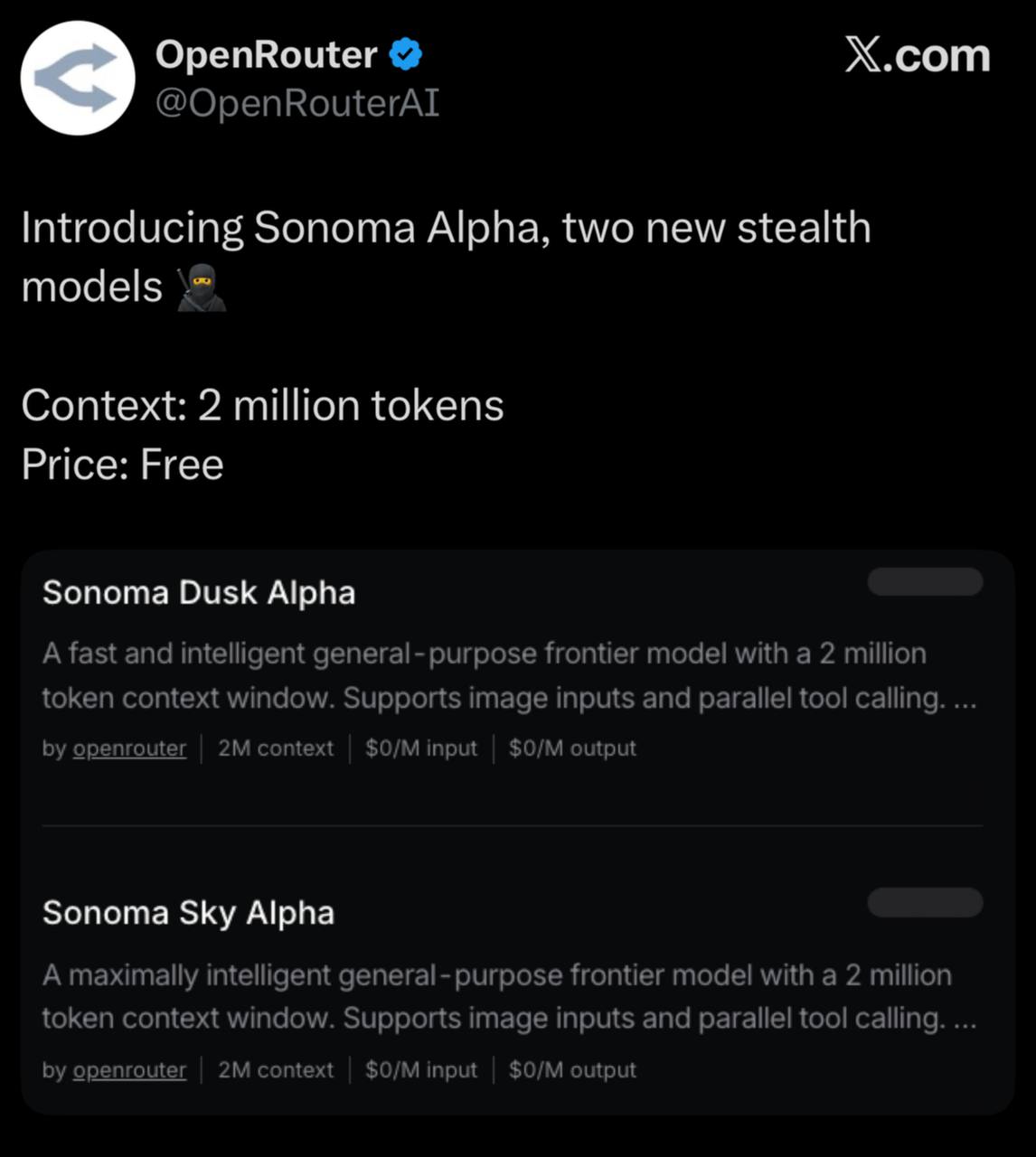Click "$0/M input" under Sonoma Dusk Alpha
The width and height of the screenshot is (1036, 1157).
click(421, 748)
